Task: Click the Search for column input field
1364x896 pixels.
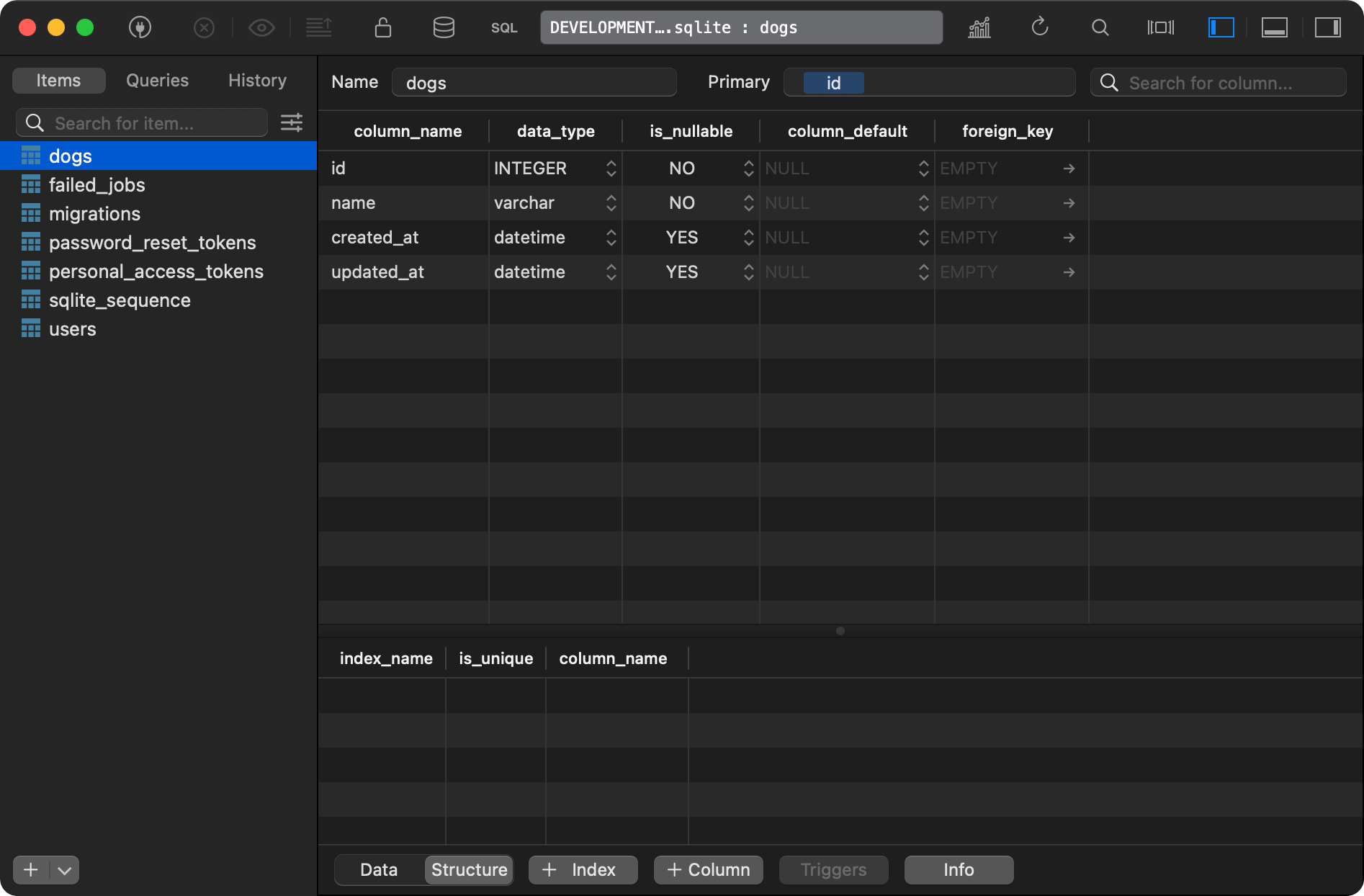Action: (1217, 83)
